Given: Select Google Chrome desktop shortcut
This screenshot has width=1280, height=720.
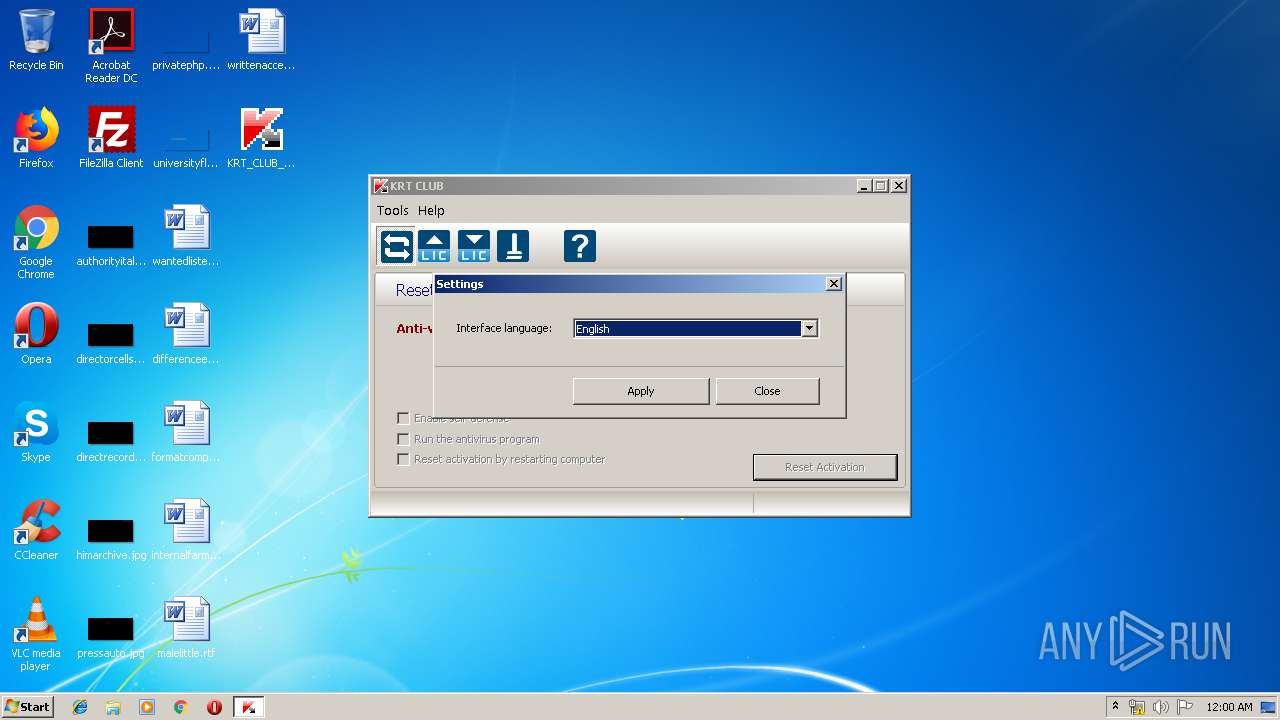Looking at the screenshot, I should [36, 242].
